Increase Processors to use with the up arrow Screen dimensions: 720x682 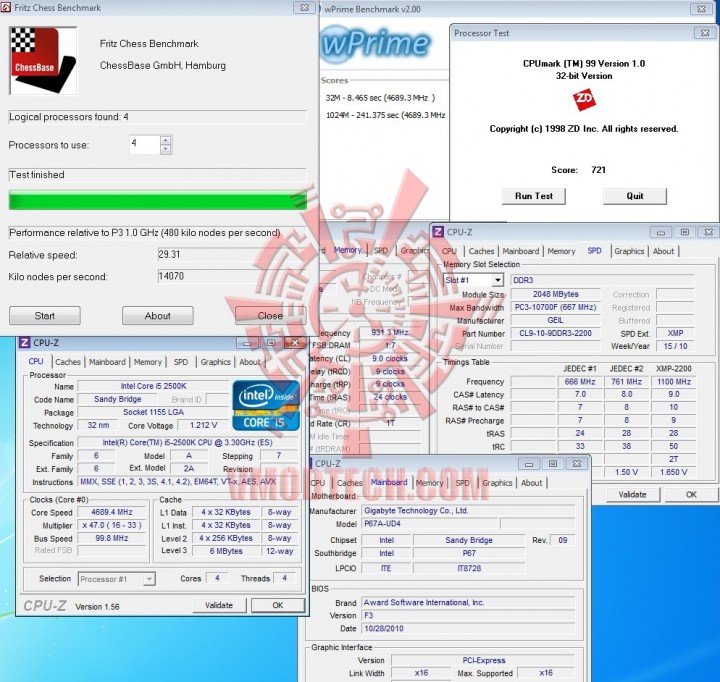pos(166,140)
